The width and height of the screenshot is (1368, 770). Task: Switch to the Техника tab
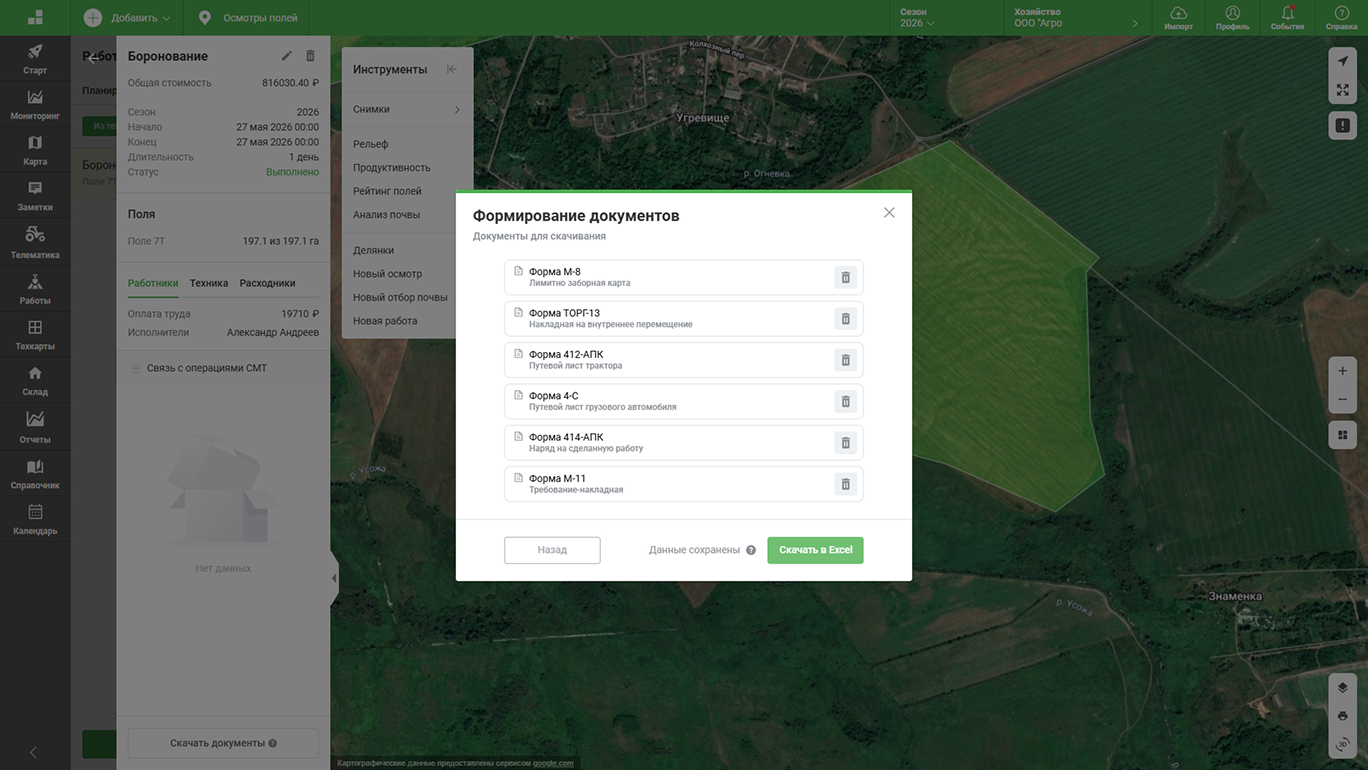209,283
